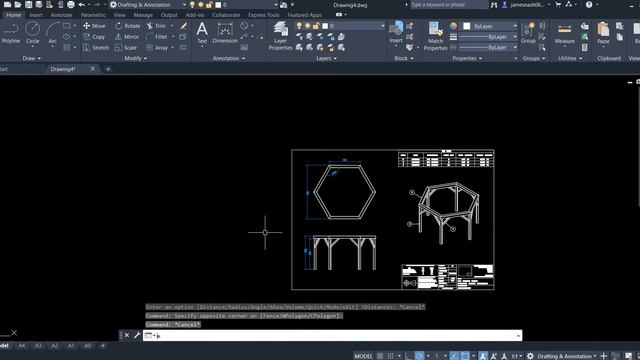Switch to the A3 layout tab
The image size is (640, 360).
[38, 346]
